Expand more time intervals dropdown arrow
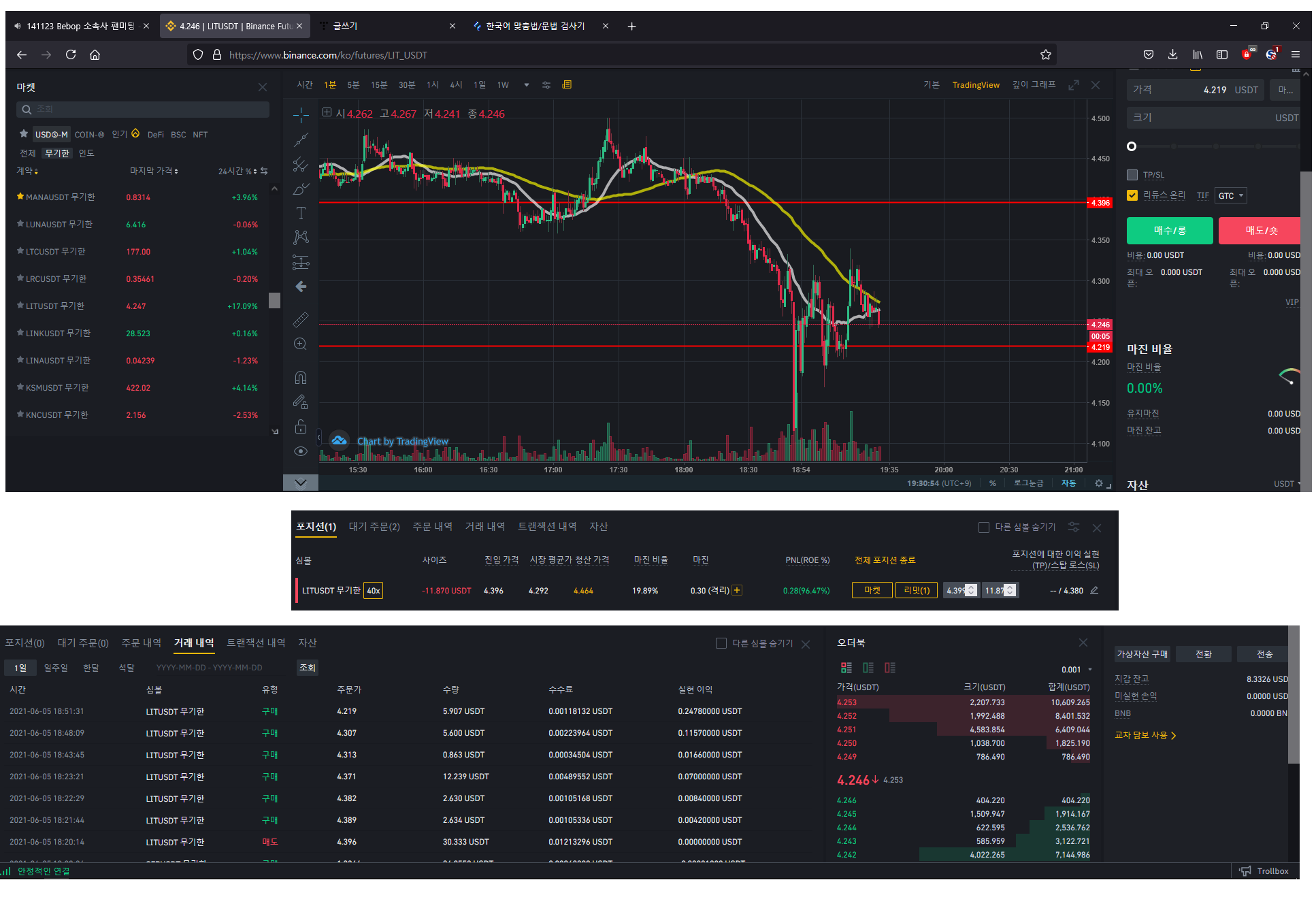Screen dimensions: 1316x912 click(526, 85)
